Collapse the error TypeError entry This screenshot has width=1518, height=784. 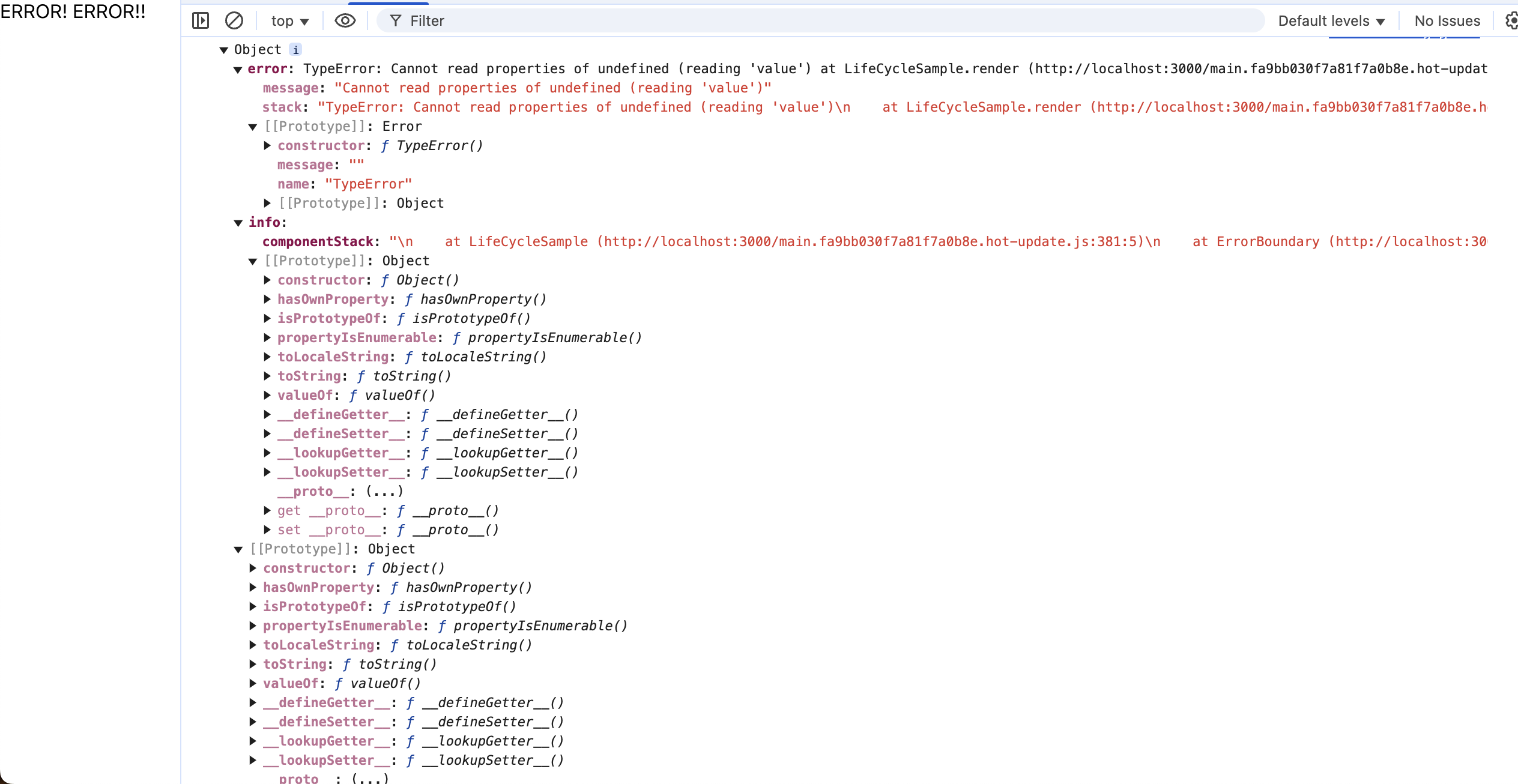coord(238,70)
